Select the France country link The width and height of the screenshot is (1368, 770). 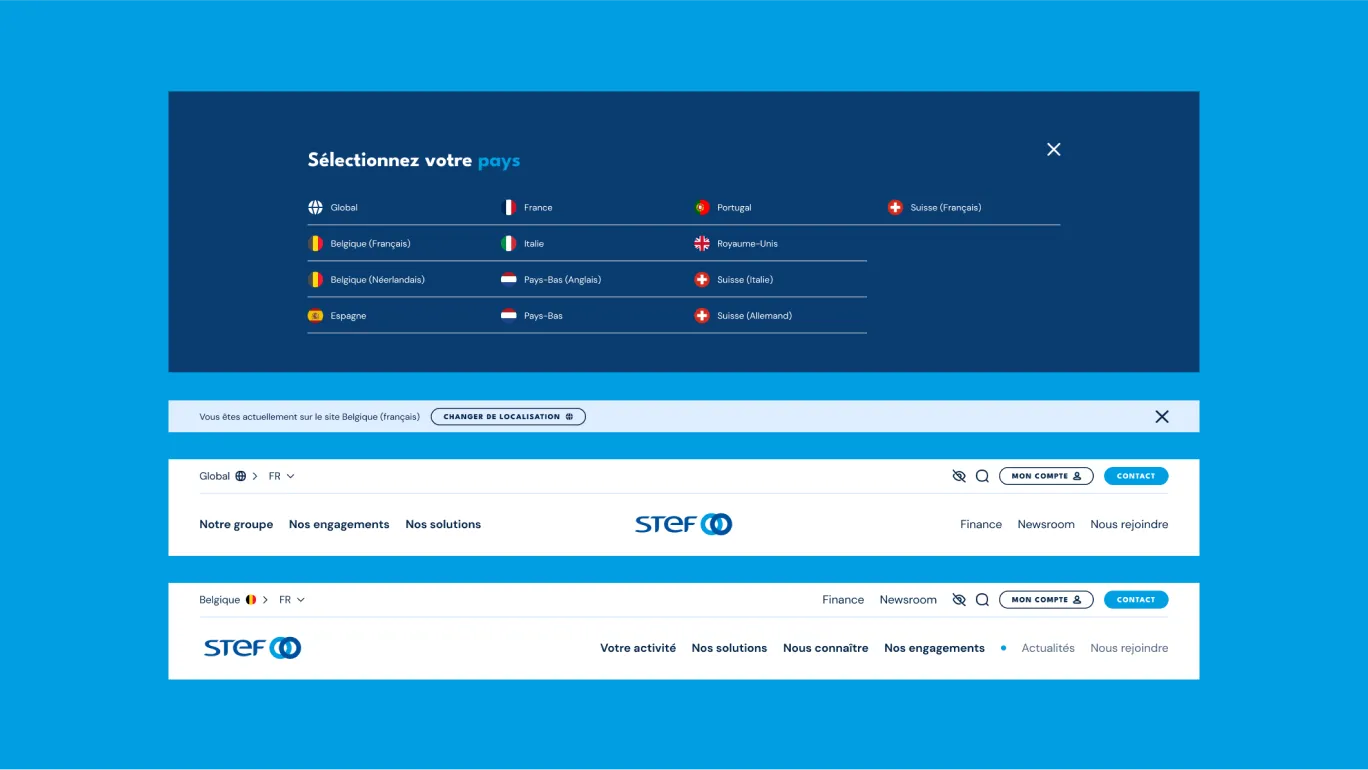(x=538, y=208)
